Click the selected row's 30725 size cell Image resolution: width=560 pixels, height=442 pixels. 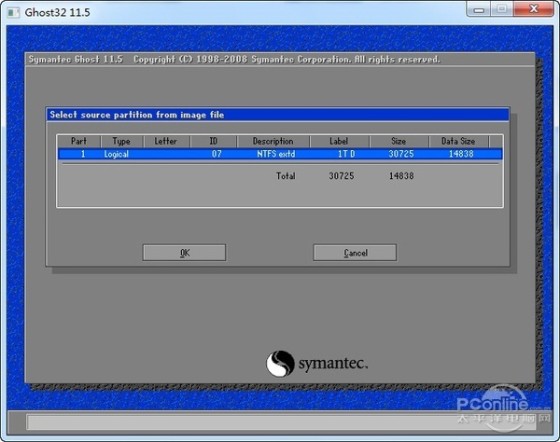click(x=401, y=154)
